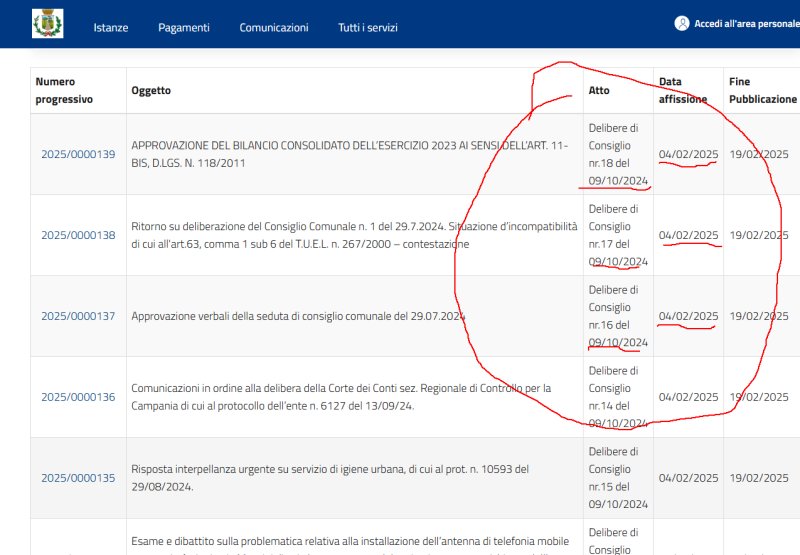Select the Approvazione del bilancio consolidato text

pyautogui.click(x=349, y=154)
